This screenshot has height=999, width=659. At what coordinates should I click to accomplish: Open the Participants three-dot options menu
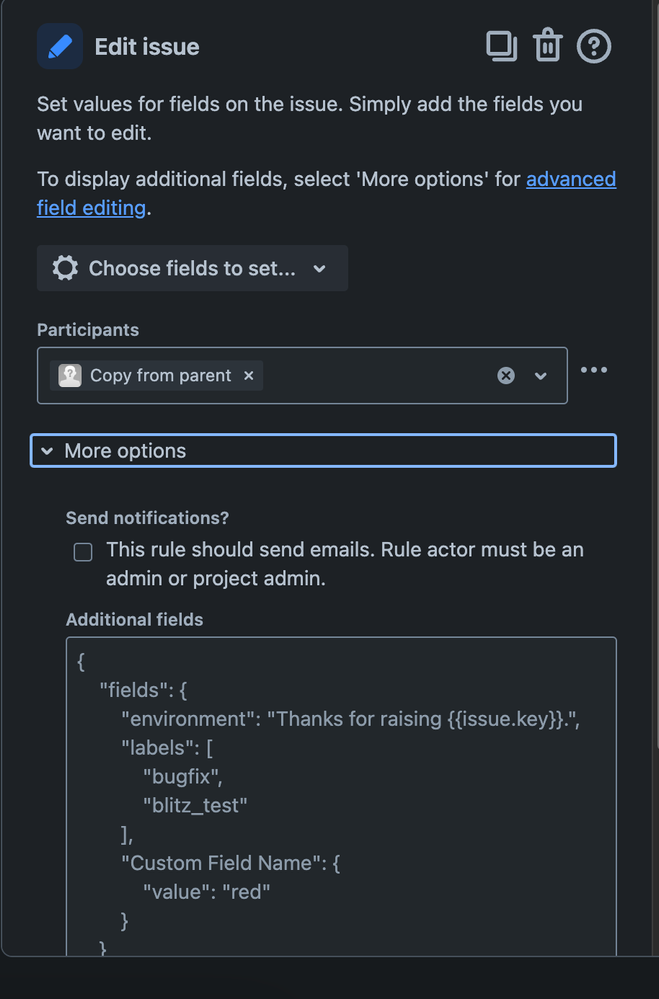coord(594,370)
